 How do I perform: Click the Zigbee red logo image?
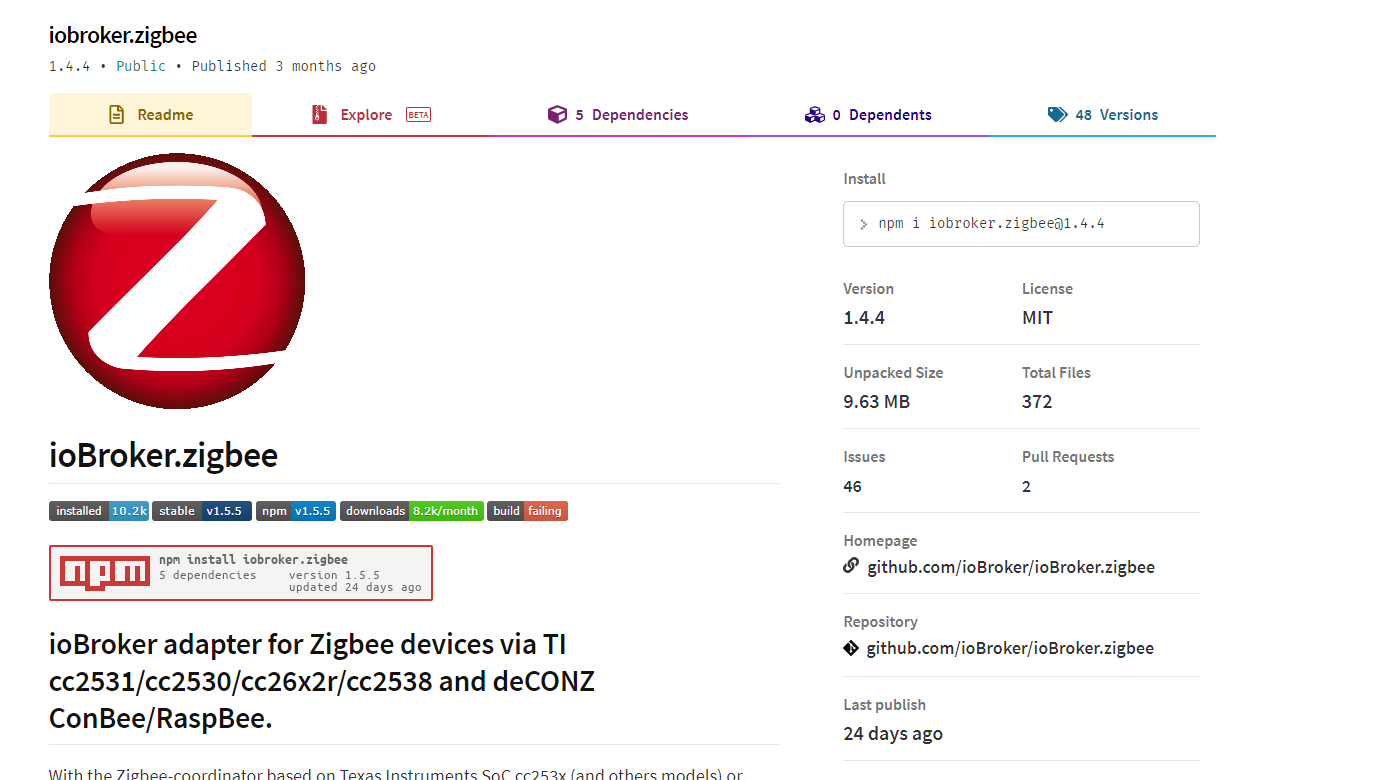tap(177, 281)
